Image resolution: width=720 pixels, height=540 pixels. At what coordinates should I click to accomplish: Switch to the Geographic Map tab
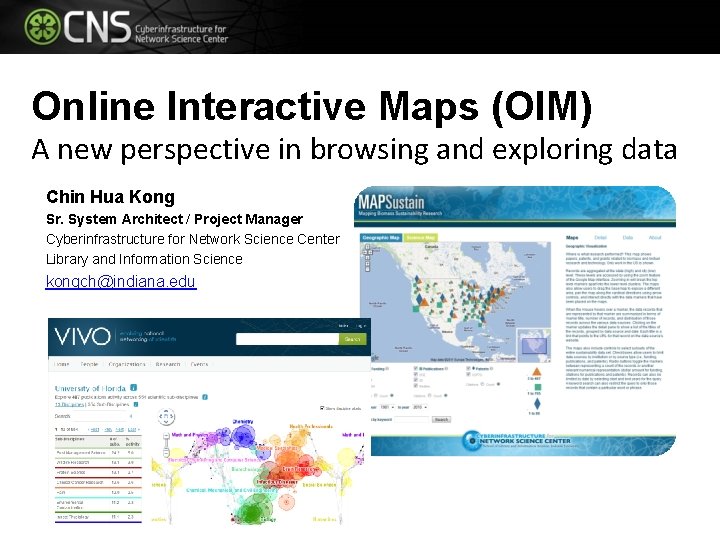coord(381,237)
